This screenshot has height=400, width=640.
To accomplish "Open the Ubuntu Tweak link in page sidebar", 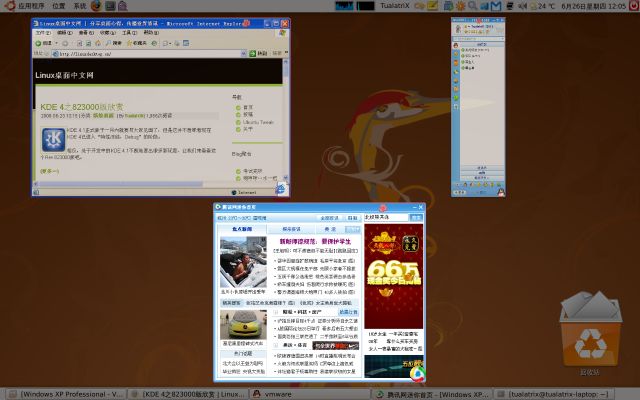I will [x=258, y=122].
